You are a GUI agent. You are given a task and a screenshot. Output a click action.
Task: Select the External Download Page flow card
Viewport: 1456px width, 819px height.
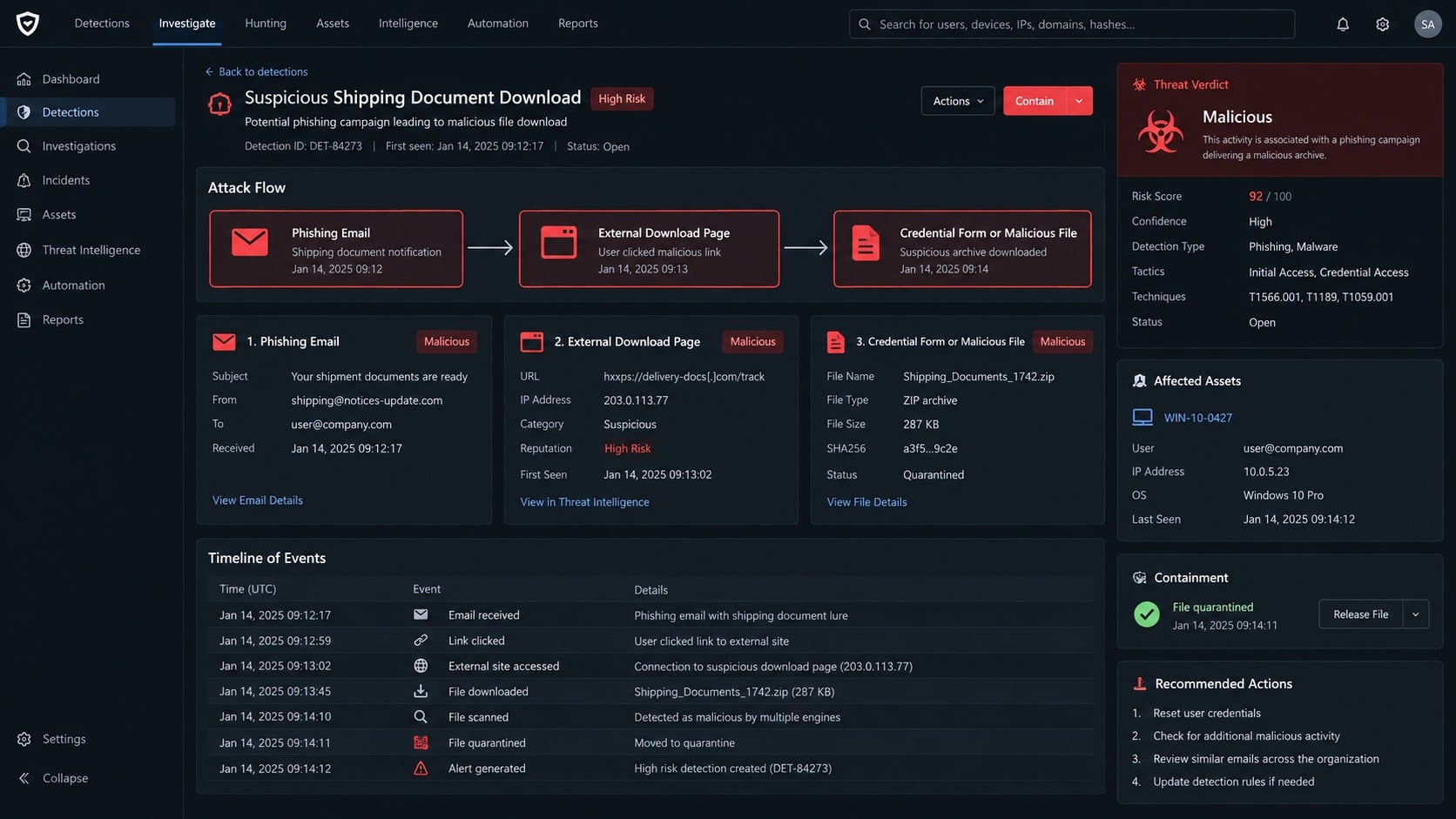pos(649,249)
